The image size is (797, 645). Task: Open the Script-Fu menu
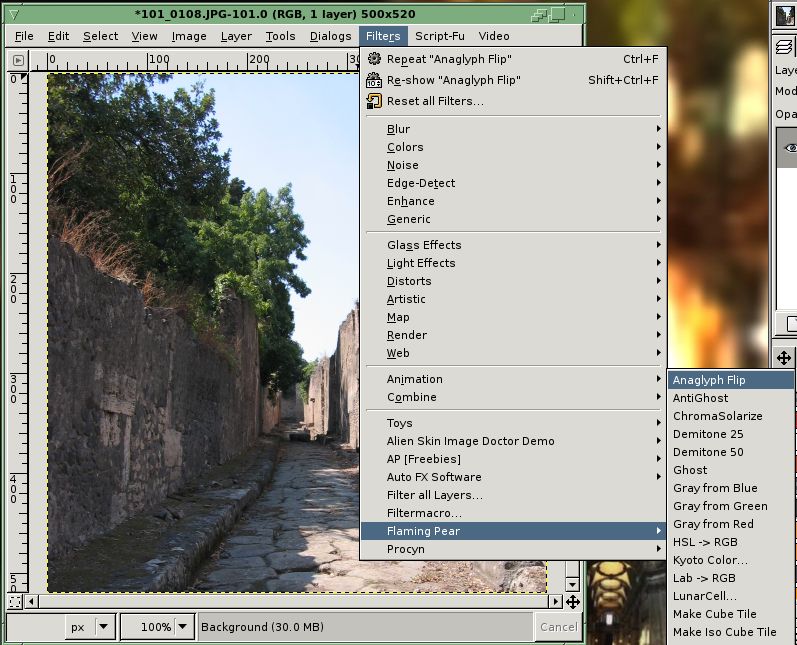pos(440,36)
